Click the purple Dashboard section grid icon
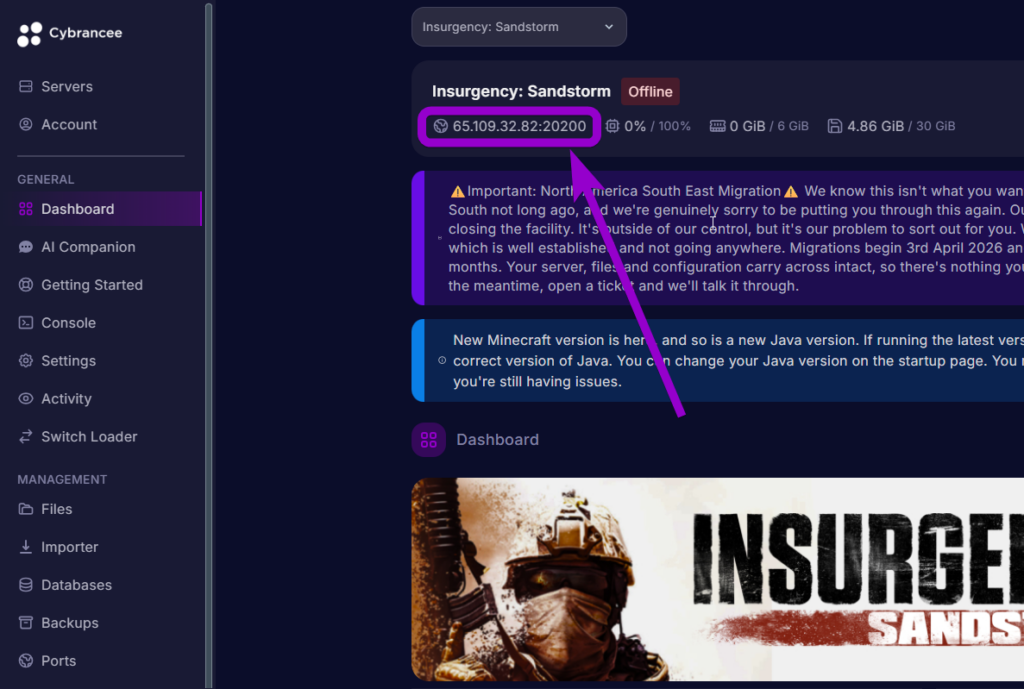1024x689 pixels. (428, 440)
